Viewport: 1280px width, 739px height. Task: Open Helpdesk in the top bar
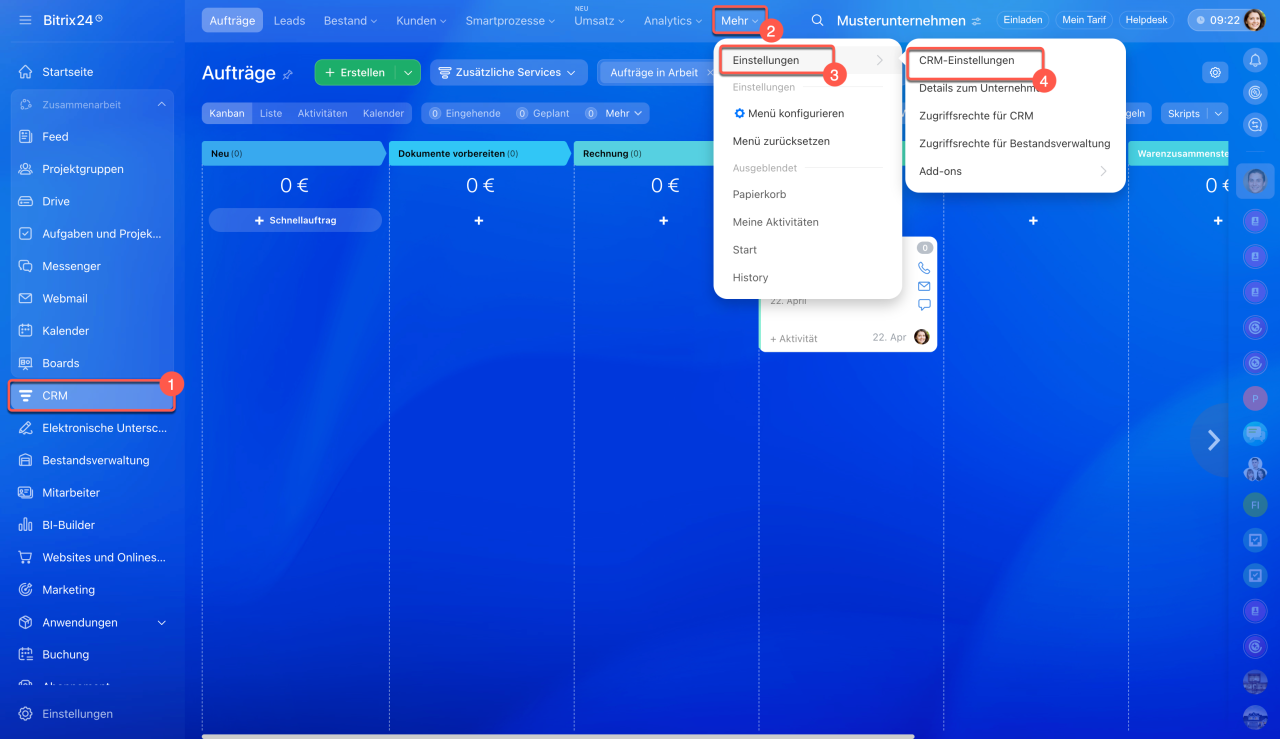coord(1148,20)
